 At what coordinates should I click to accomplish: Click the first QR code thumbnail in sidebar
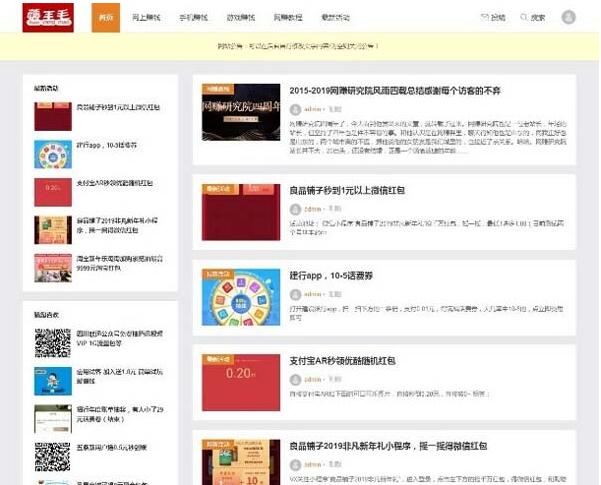53,343
